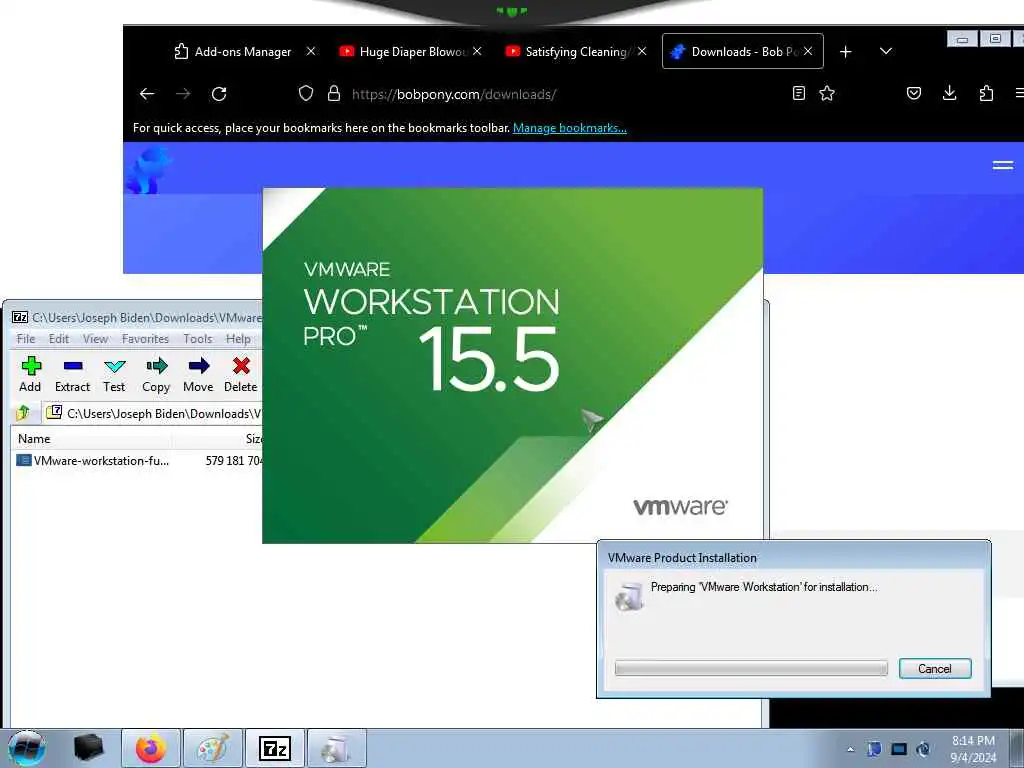Screen dimensions: 1024x768
Task: Close the Add-ons Manager tab
Action: tap(311, 51)
